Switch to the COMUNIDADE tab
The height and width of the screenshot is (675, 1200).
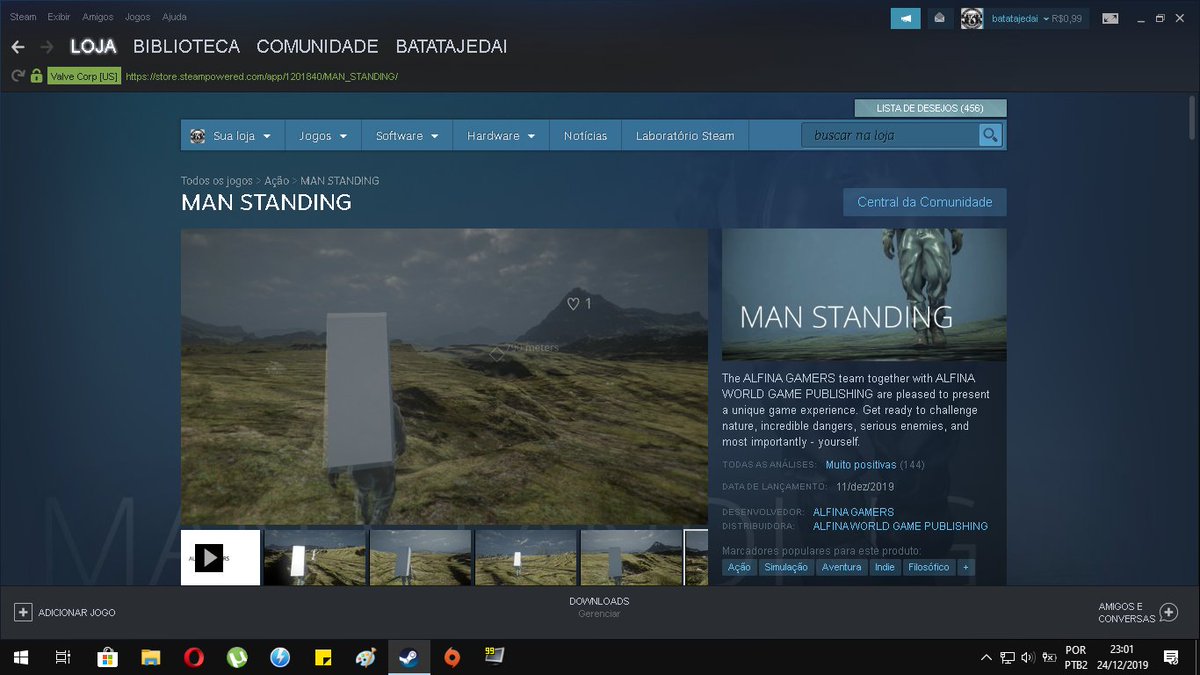[x=317, y=47]
